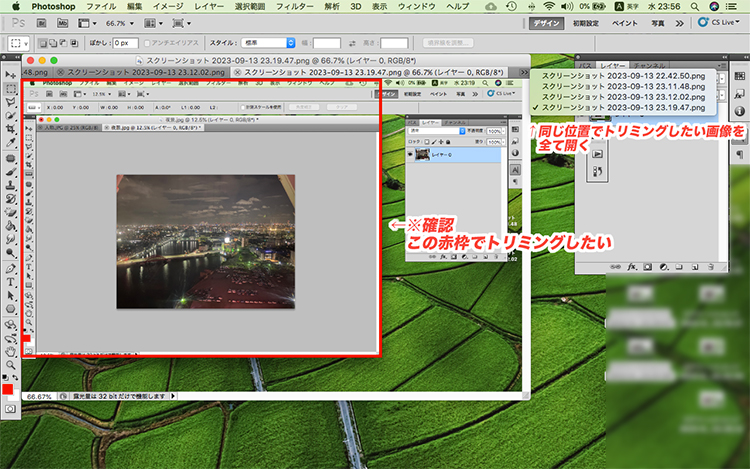Select the Crop tool
750x469 pixels.
coord(10,129)
